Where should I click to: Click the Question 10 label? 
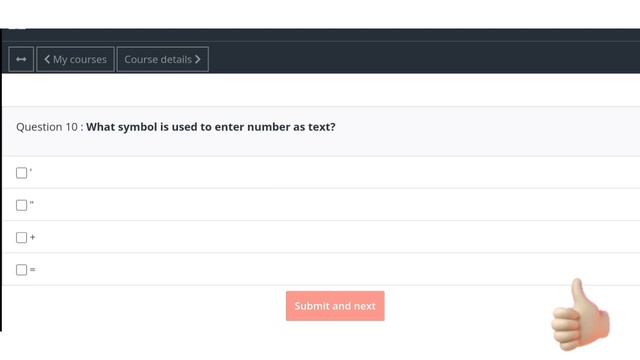coord(47,127)
